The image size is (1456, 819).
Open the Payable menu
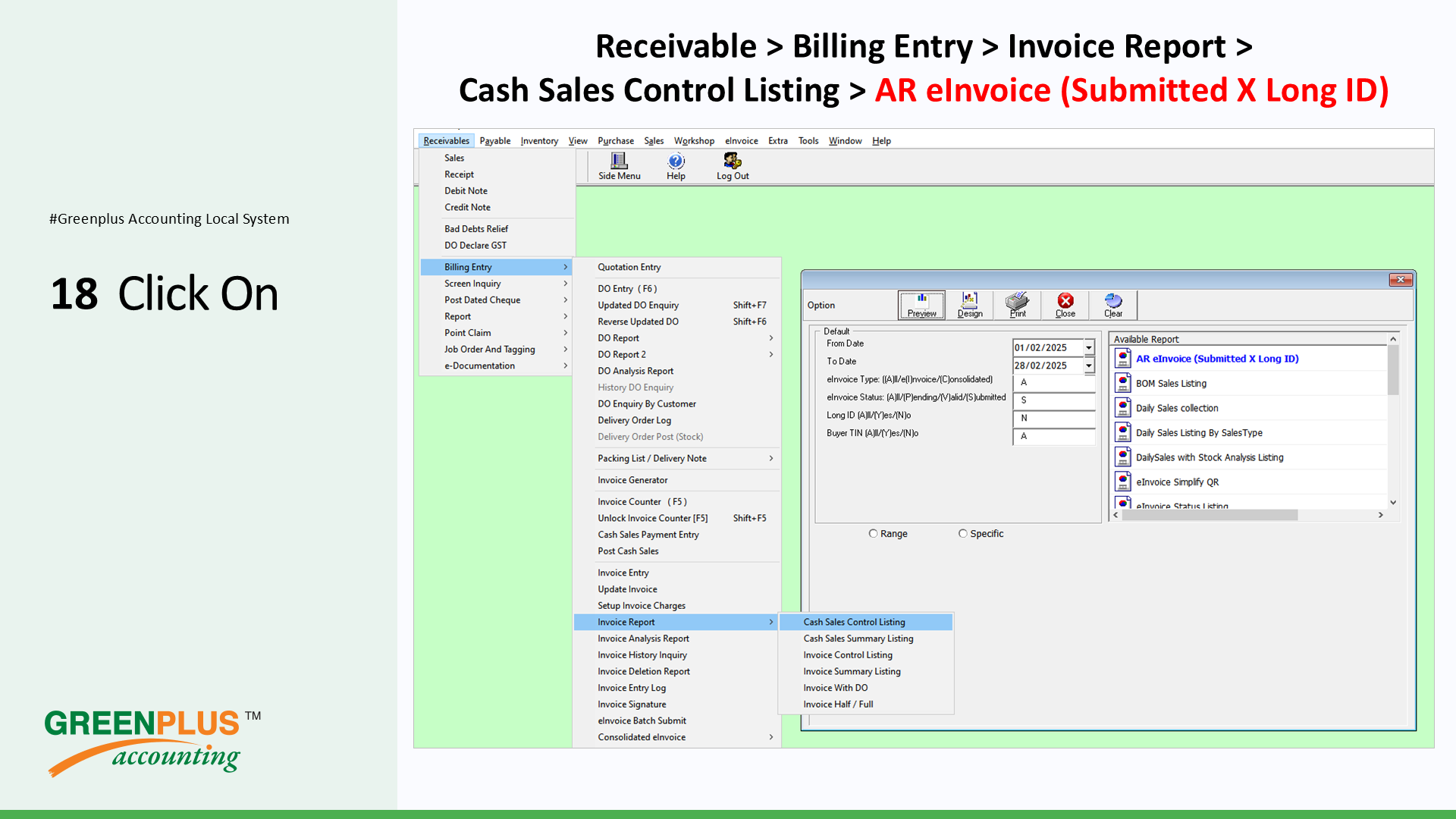(494, 141)
